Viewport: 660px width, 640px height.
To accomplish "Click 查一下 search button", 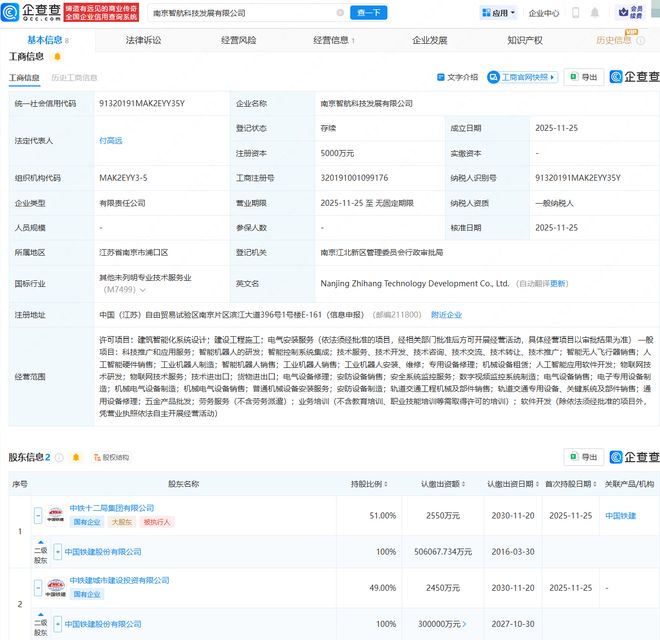I will pyautogui.click(x=369, y=13).
